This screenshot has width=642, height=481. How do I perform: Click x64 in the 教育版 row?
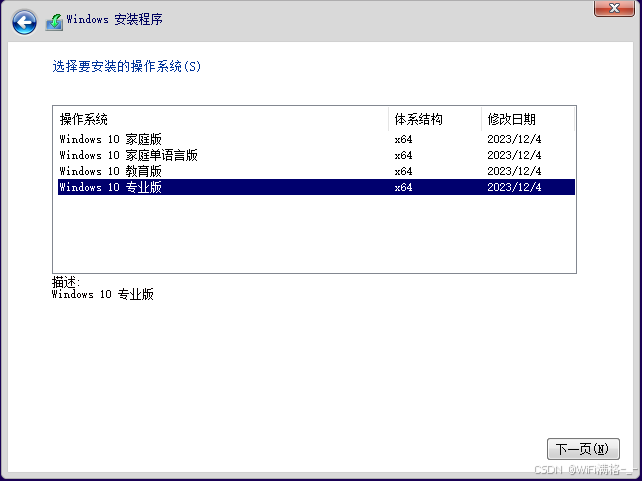click(x=403, y=171)
